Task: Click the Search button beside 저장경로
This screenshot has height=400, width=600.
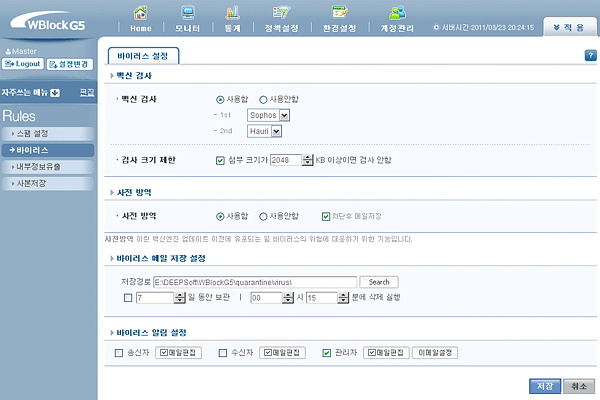Action: tap(379, 282)
